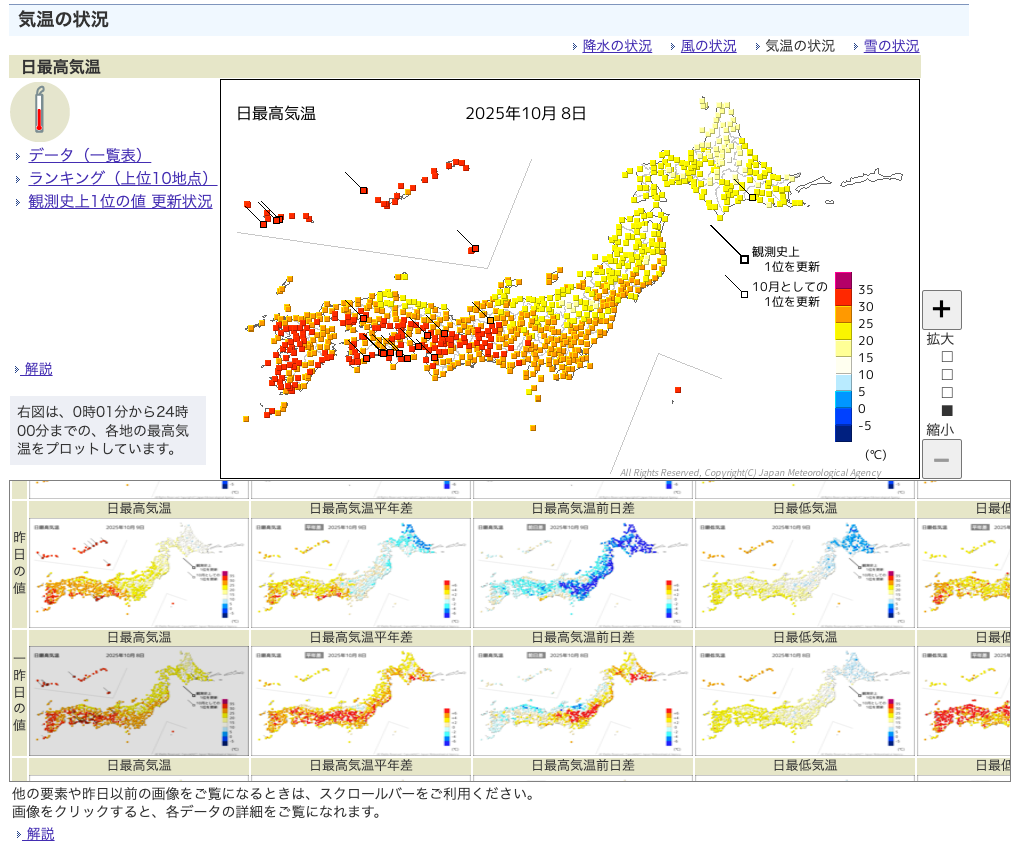
Task: Click the 観測史上1位を更新 legend marker square
Action: point(744,259)
